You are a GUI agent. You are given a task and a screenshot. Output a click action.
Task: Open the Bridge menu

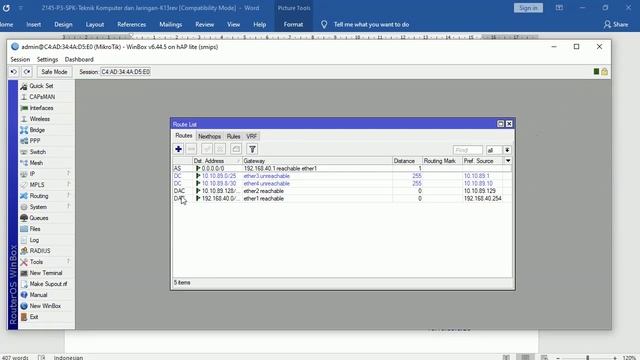[x=37, y=130]
